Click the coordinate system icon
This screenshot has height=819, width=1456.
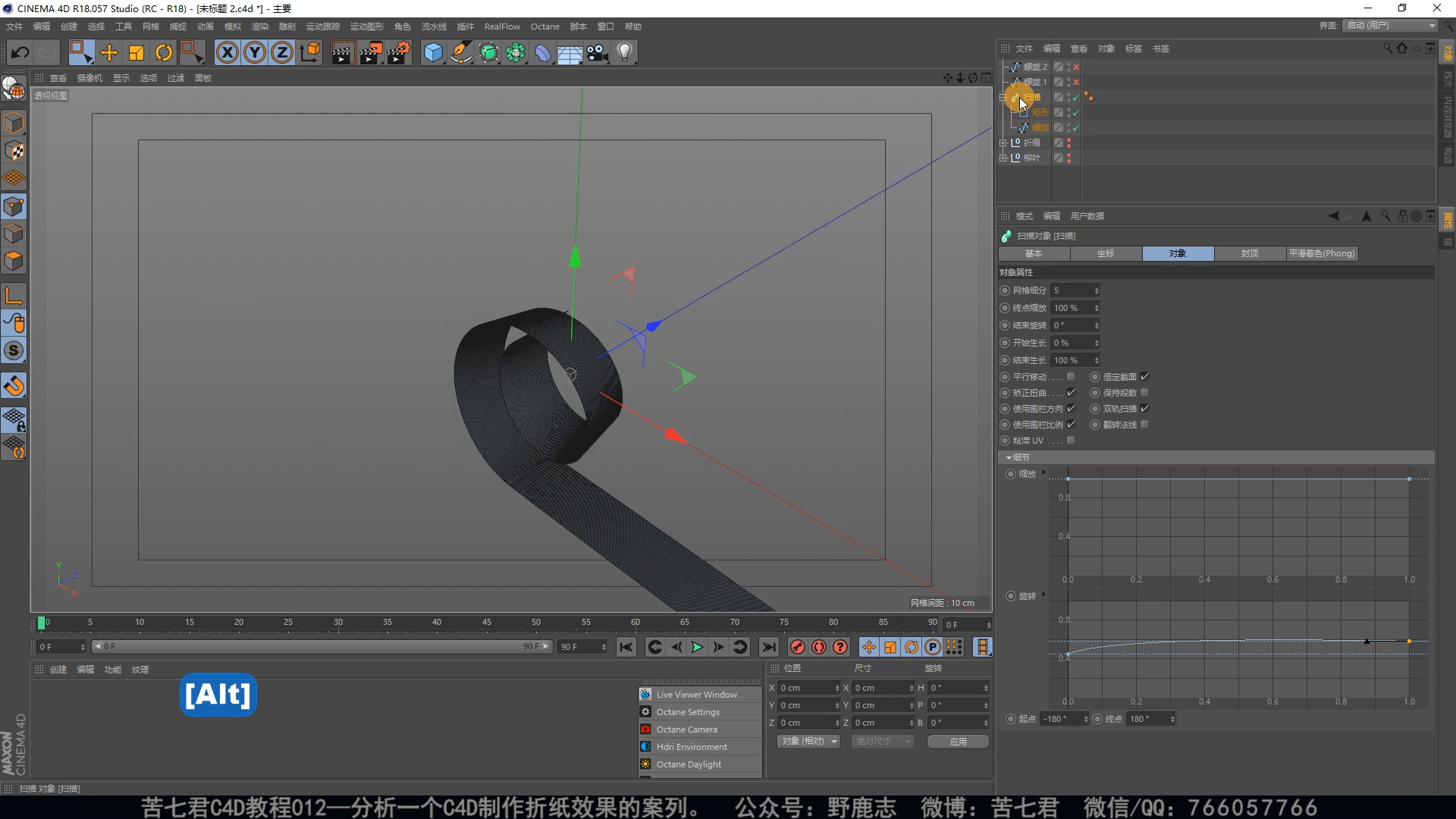click(310, 52)
